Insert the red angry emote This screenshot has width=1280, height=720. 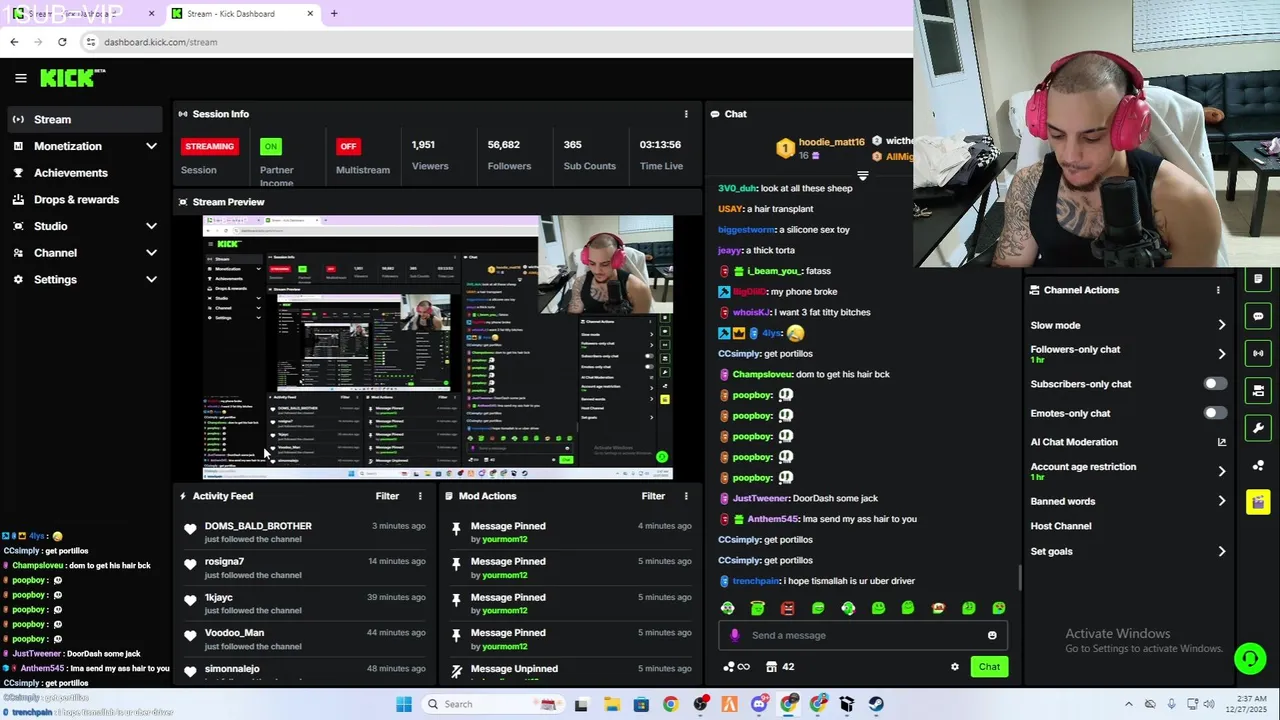pyautogui.click(x=788, y=608)
